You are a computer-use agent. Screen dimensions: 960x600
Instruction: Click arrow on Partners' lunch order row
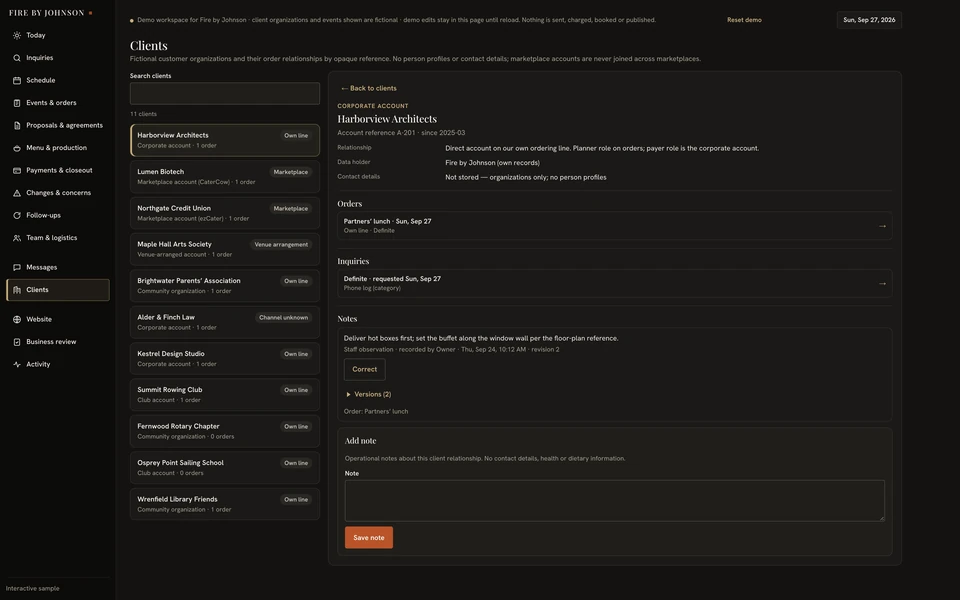(882, 226)
